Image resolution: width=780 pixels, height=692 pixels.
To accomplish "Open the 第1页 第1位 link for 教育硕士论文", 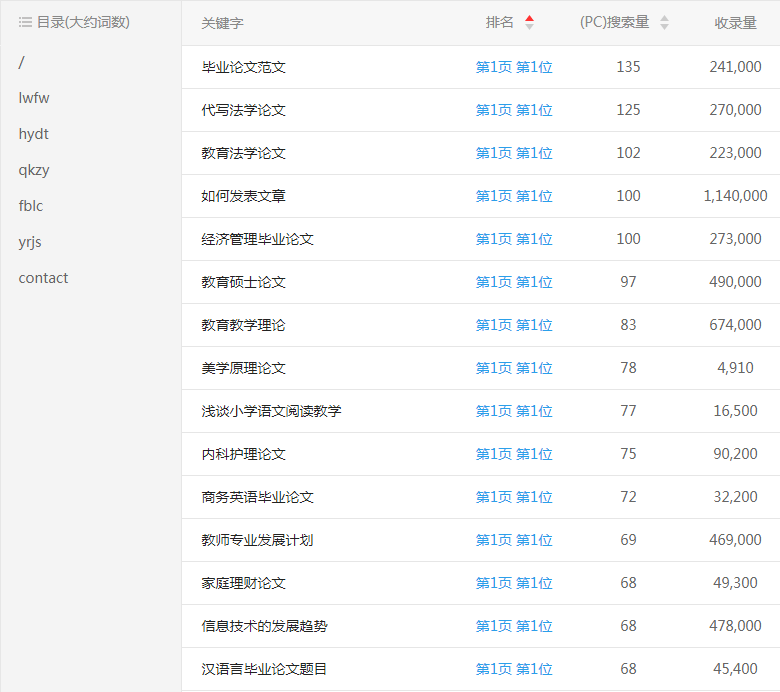I will pos(513,282).
